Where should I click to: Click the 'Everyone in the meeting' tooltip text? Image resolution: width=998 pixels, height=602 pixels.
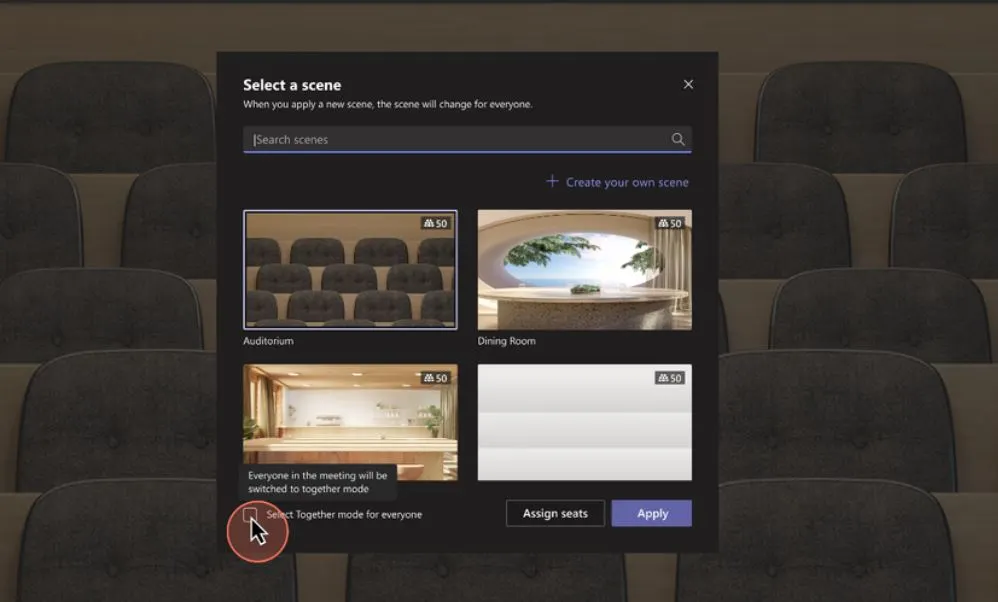tap(318, 482)
